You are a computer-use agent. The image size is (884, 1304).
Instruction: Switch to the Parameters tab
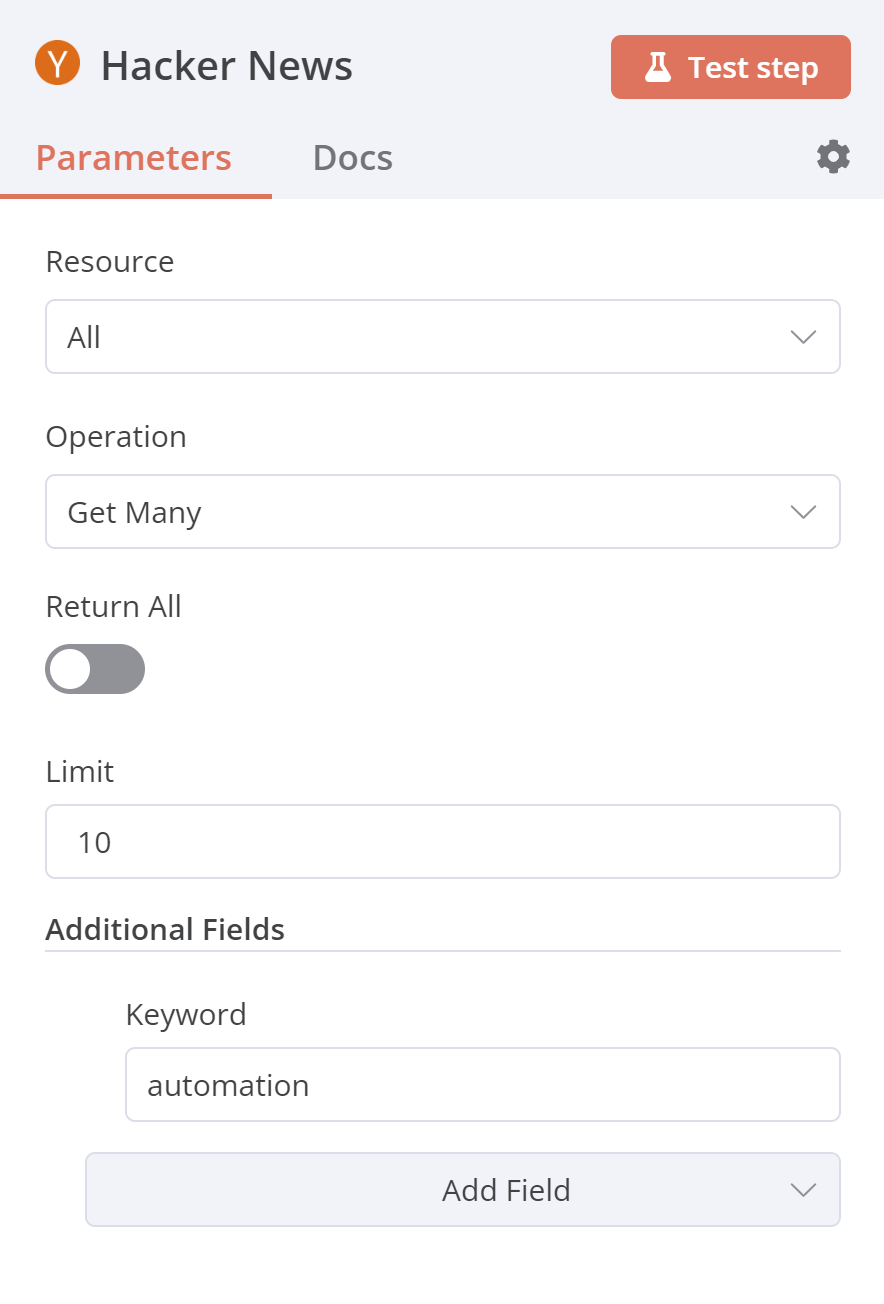(x=134, y=158)
